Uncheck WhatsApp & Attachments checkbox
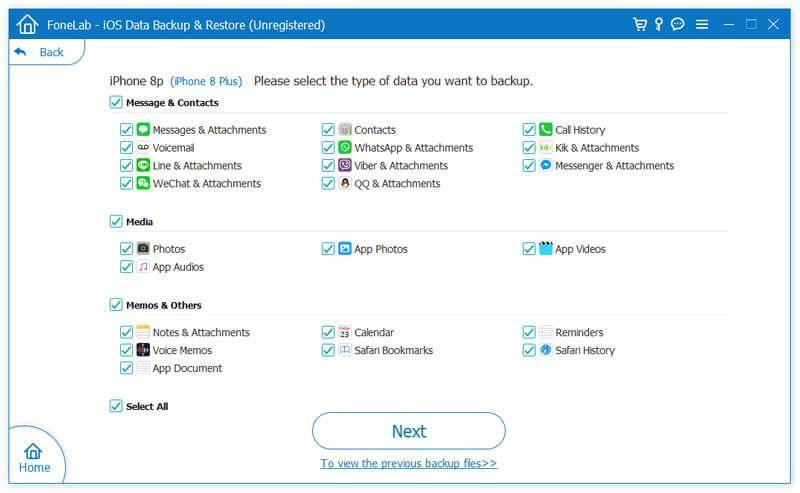 pos(328,147)
